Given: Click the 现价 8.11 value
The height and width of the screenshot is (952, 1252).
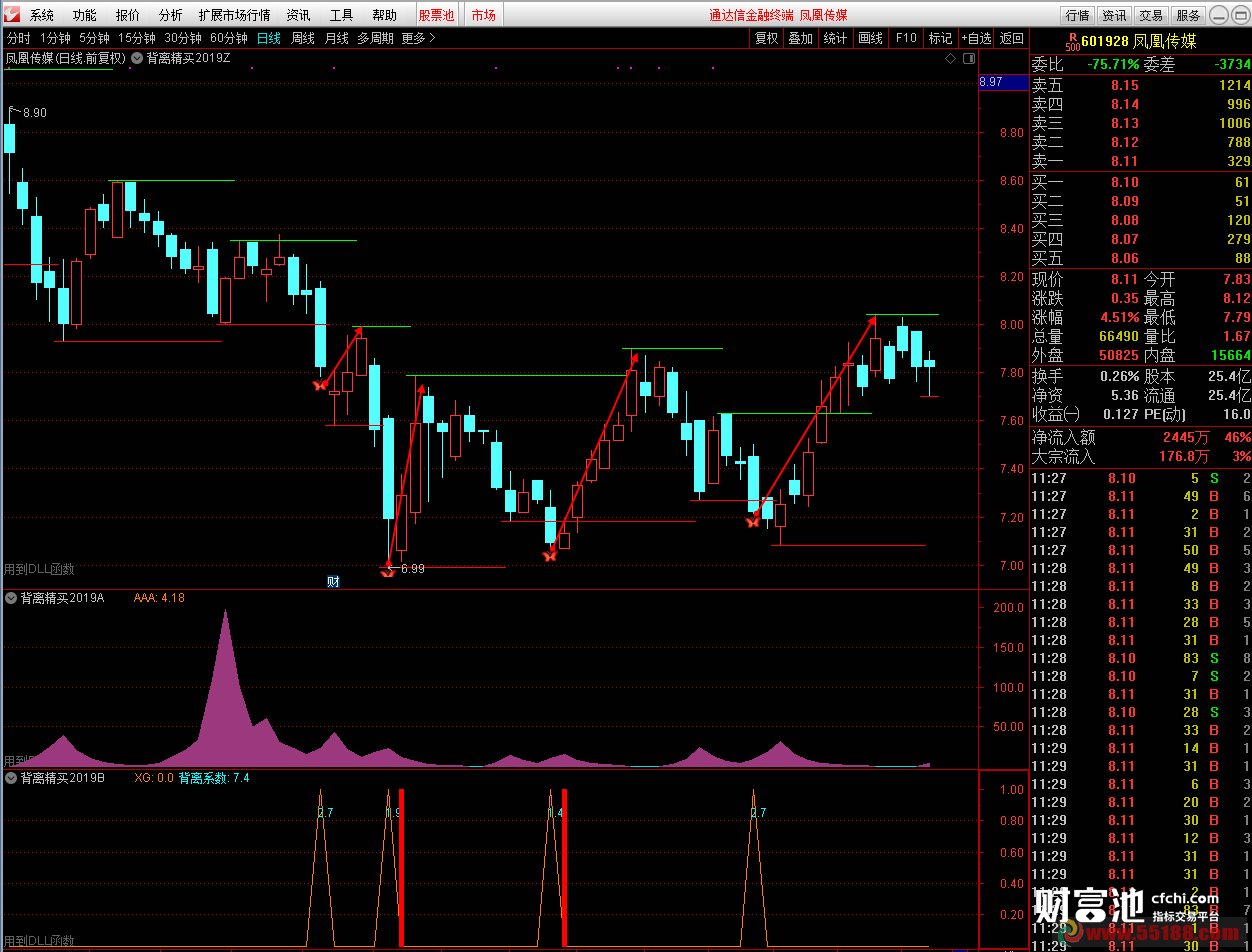Looking at the screenshot, I should 1123,279.
